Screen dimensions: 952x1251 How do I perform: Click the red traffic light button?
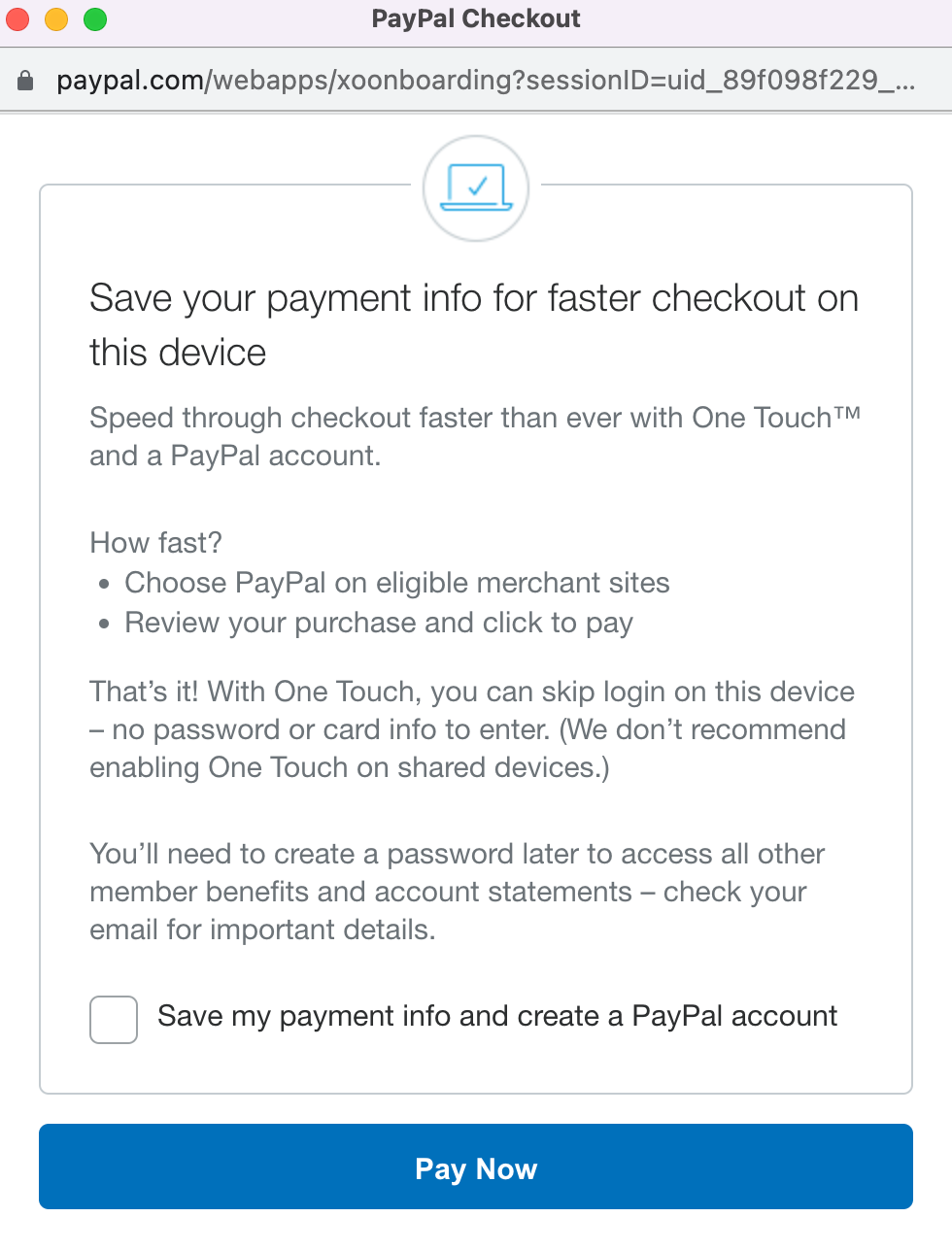[17, 17]
